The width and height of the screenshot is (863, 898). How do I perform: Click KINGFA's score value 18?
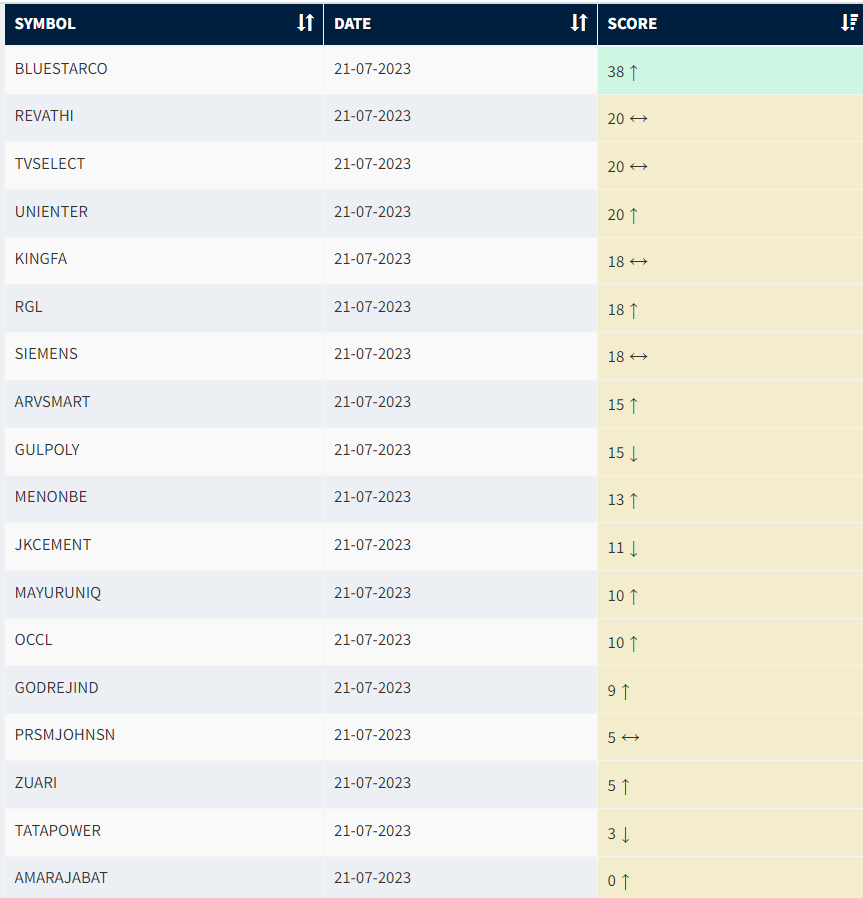[616, 262]
